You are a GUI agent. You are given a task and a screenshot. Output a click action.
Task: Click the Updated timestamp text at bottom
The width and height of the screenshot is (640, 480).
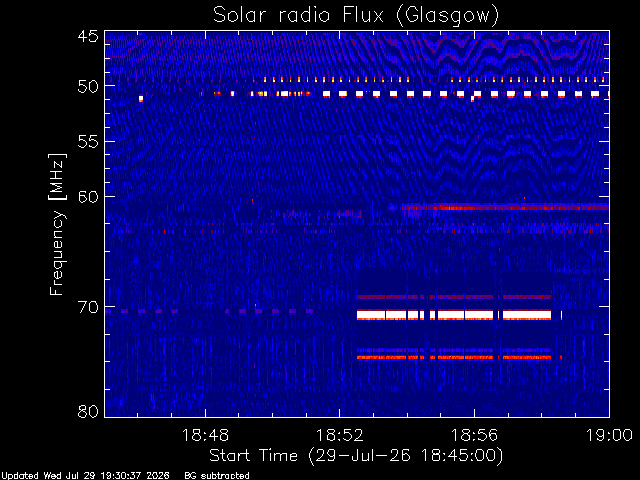85,476
